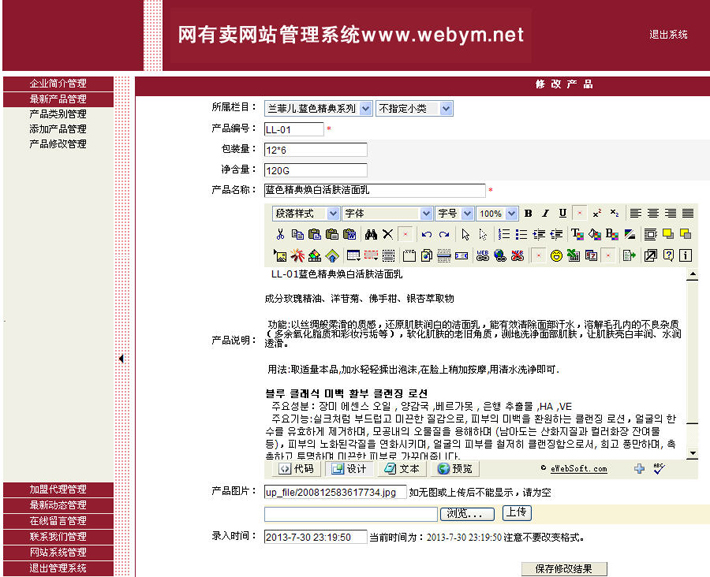This screenshot has height=577, width=710.
Task: Click the 浏览... browse button
Action: tap(467, 514)
